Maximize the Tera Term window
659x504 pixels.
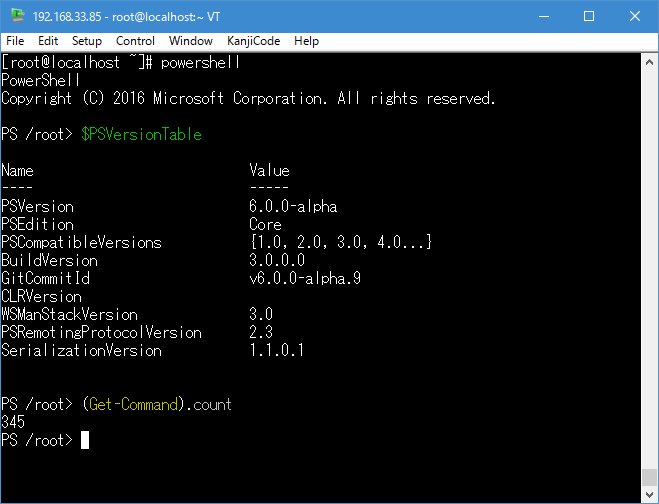point(589,16)
